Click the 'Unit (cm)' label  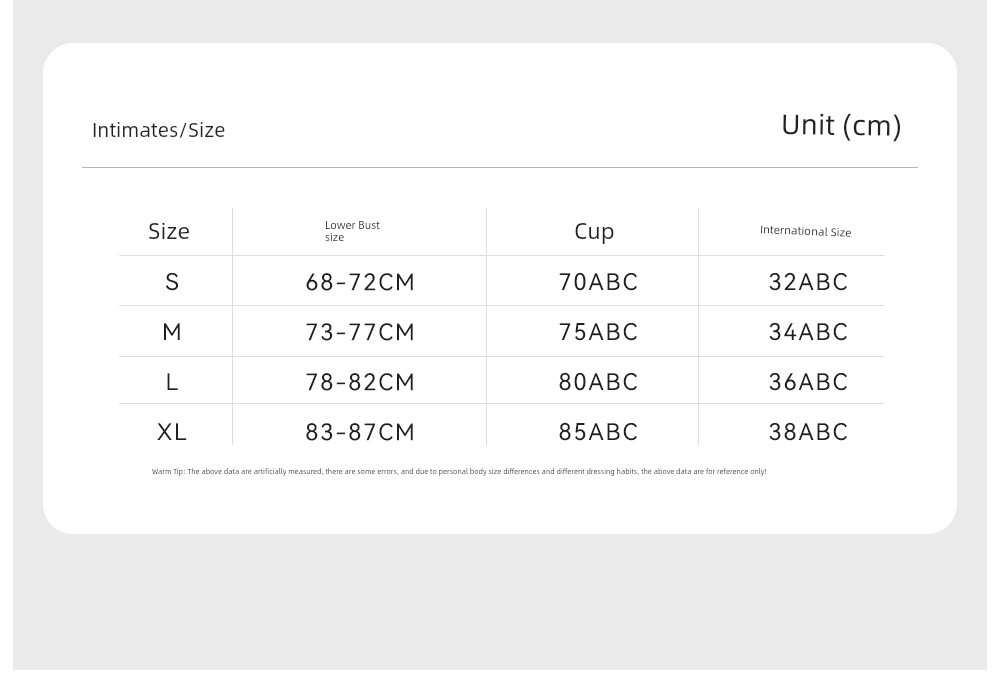(x=841, y=125)
